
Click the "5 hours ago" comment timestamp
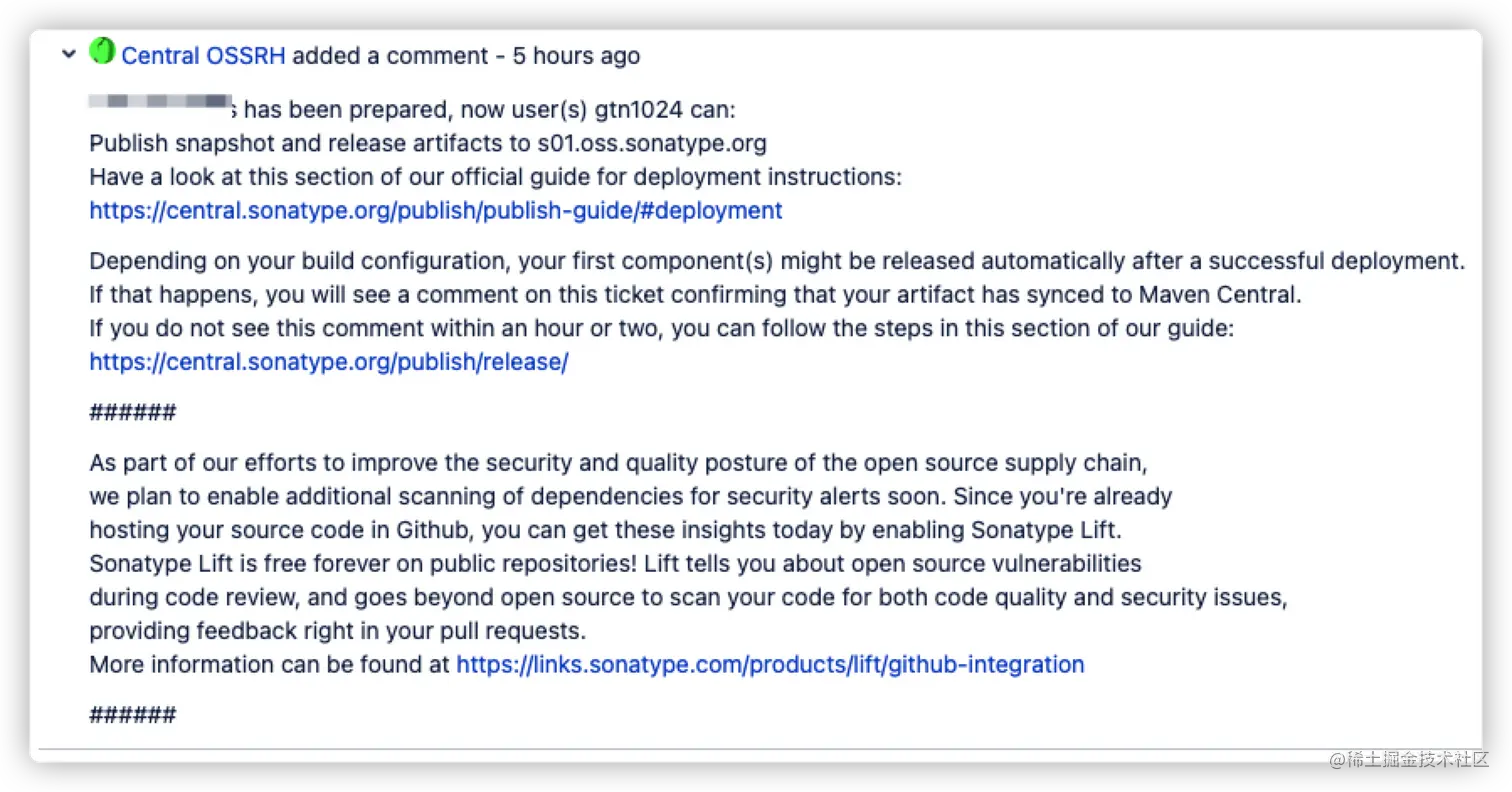click(x=576, y=56)
